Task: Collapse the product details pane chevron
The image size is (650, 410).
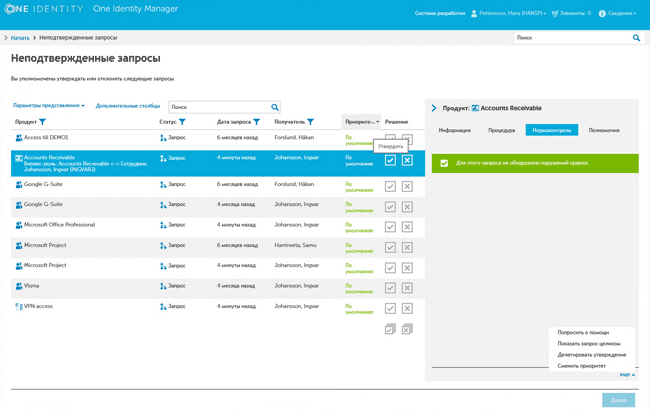Action: pyautogui.click(x=434, y=108)
